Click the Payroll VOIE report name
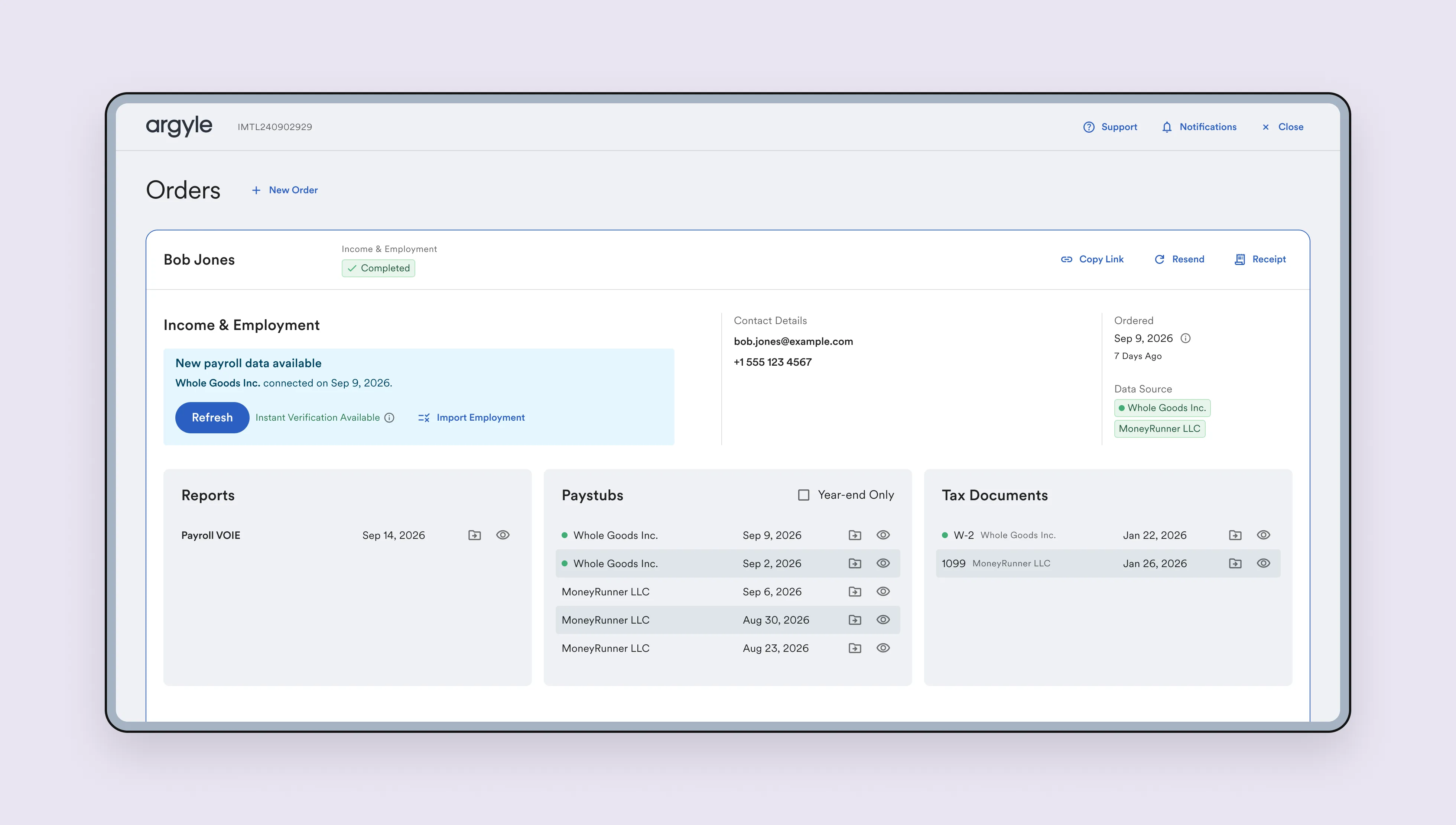The width and height of the screenshot is (1456, 825). [211, 536]
